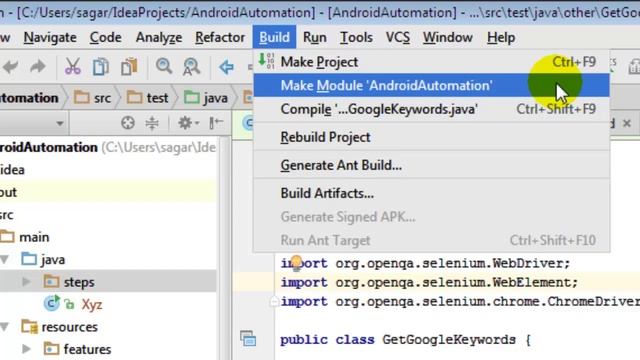
Task: Click the Redo arrow in the toolbar
Action: coord(38,66)
